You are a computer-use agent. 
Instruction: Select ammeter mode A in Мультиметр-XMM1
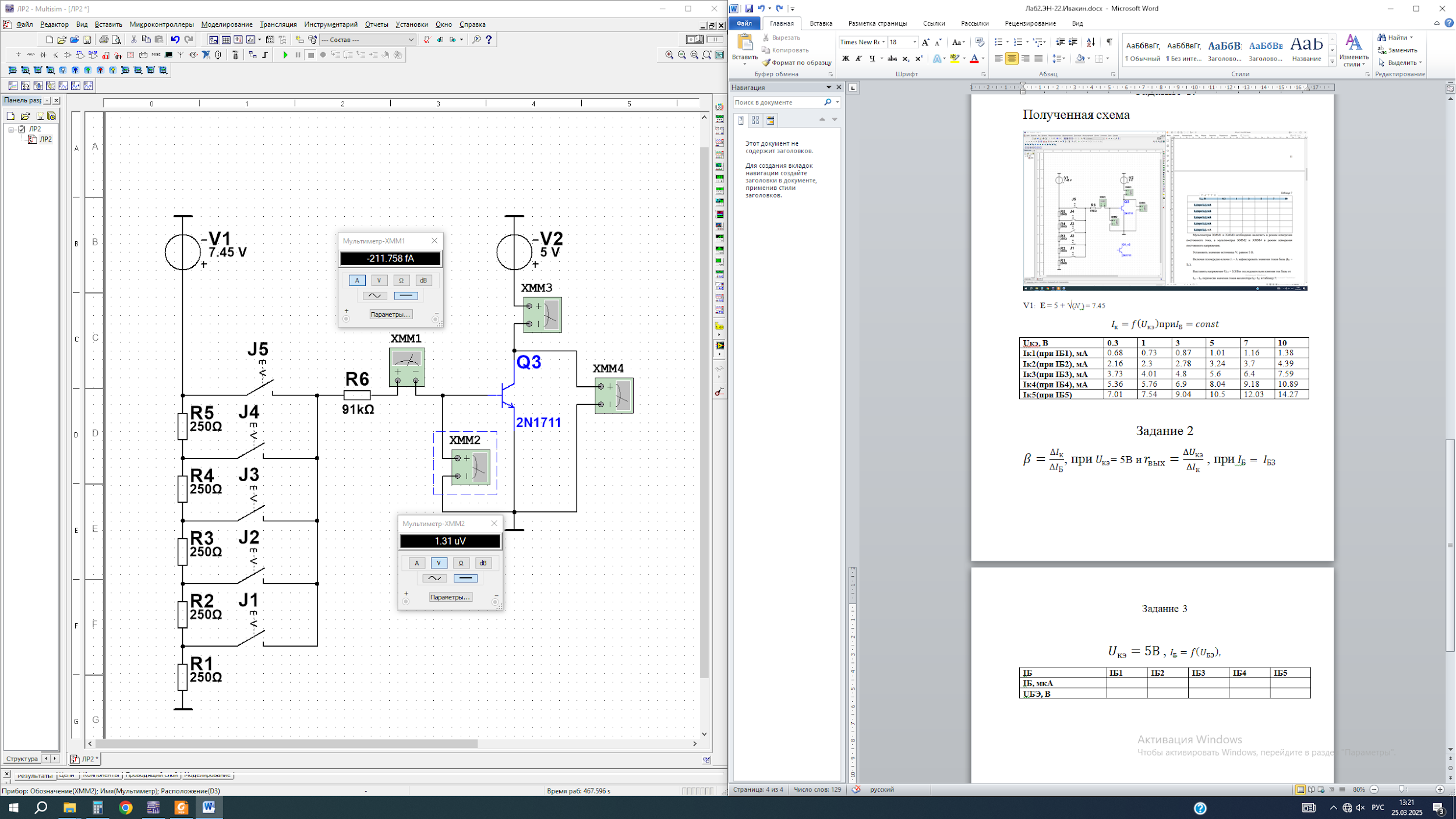click(x=357, y=280)
